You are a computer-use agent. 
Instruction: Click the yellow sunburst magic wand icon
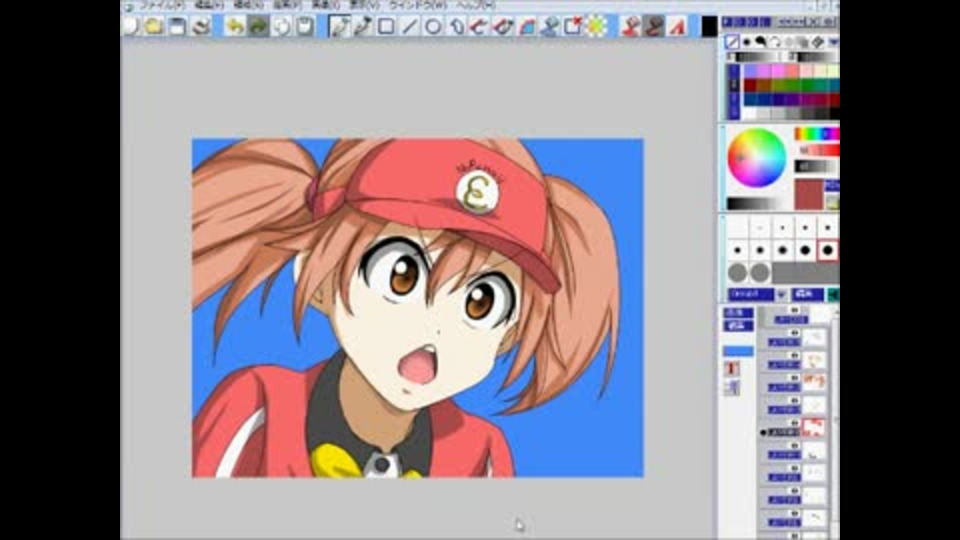[596, 26]
